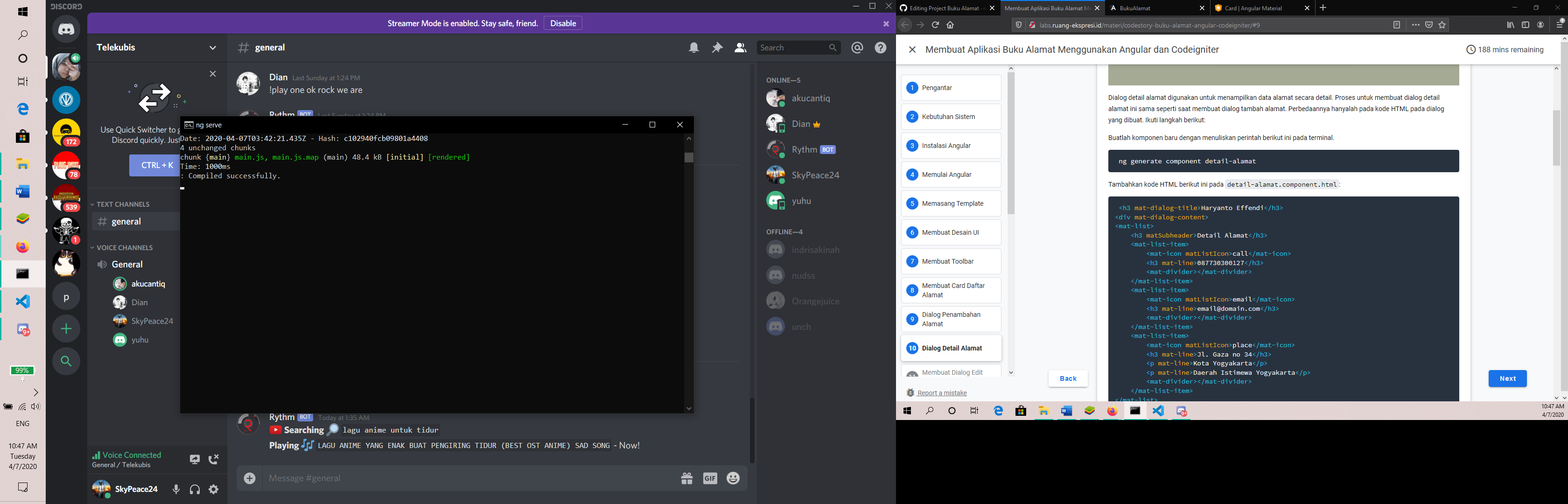This screenshot has width=1568, height=504.
Task: Open Discord server discovery search icon
Action: click(x=66, y=361)
